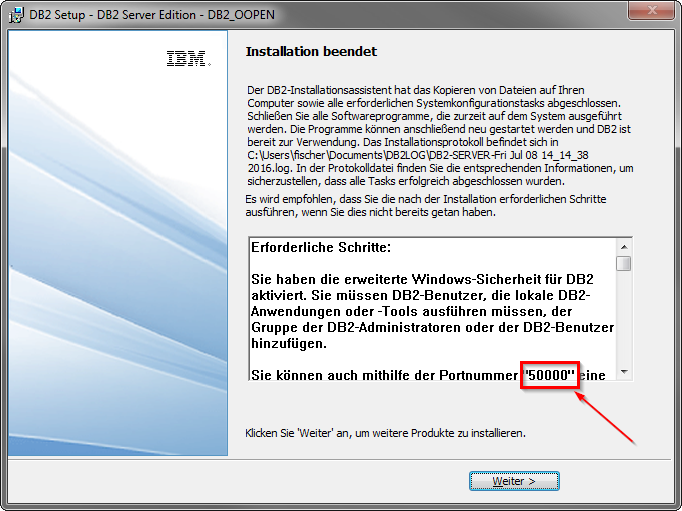The image size is (682, 511).
Task: Close the DB2 Setup window
Action: pos(652,10)
